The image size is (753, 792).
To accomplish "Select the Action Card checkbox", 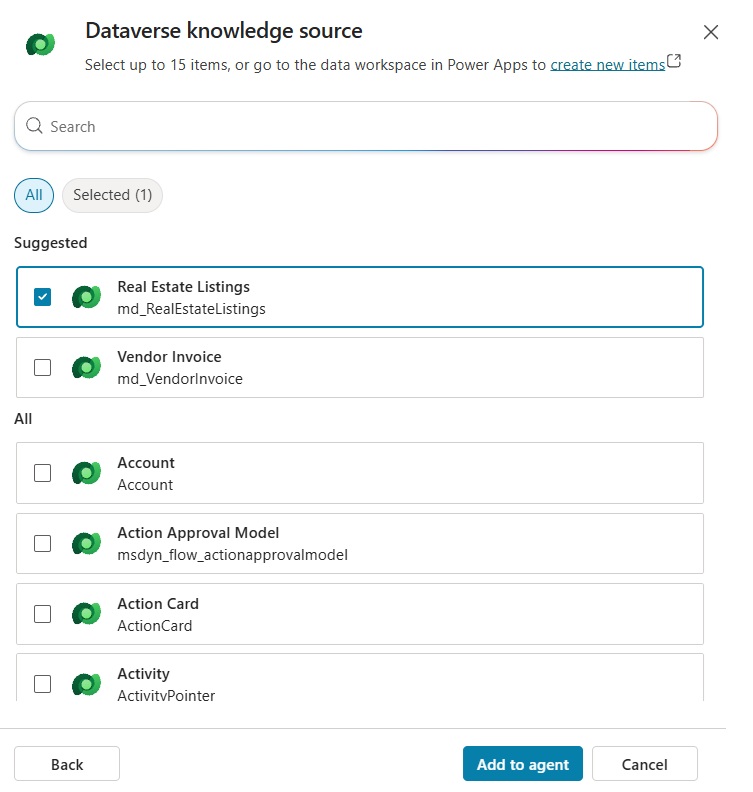I will tap(42, 614).
